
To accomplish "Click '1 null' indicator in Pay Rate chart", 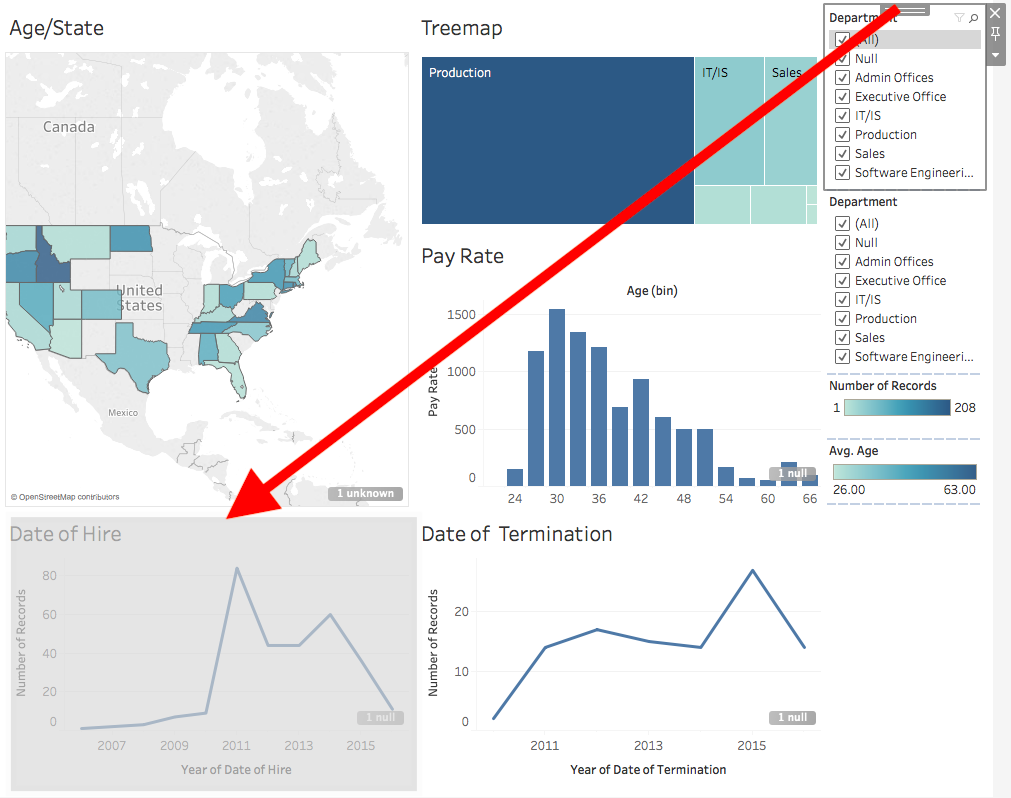I will tap(792, 474).
